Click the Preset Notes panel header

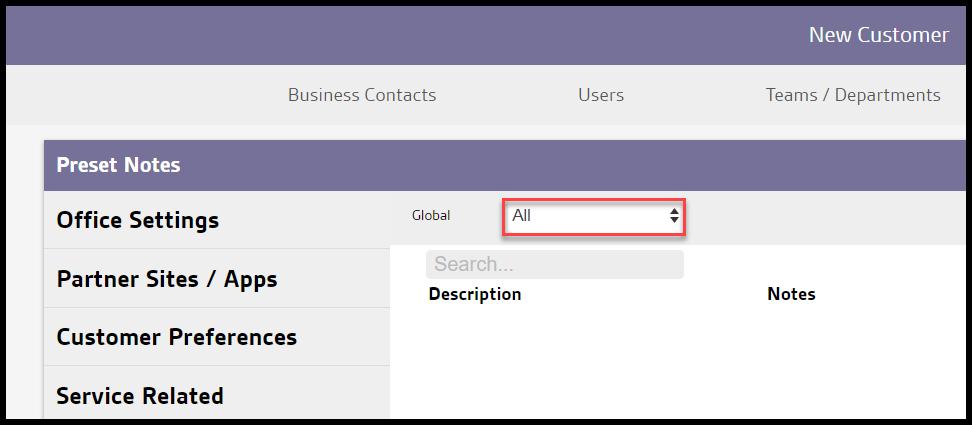point(118,165)
